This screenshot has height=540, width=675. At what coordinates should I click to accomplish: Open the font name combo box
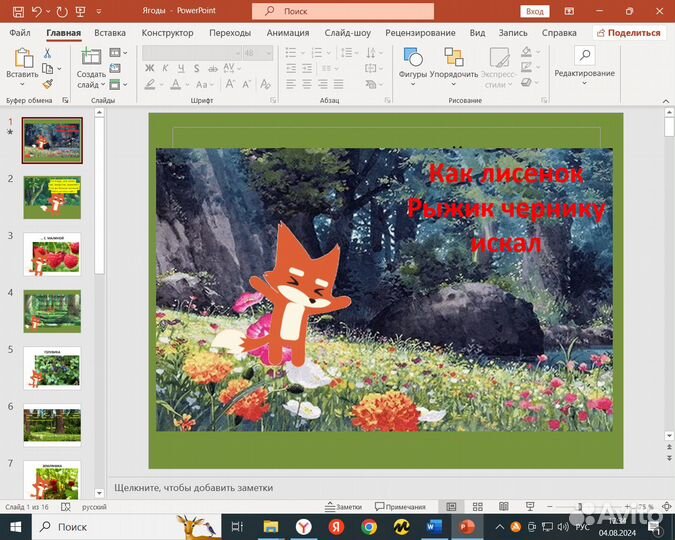192,53
